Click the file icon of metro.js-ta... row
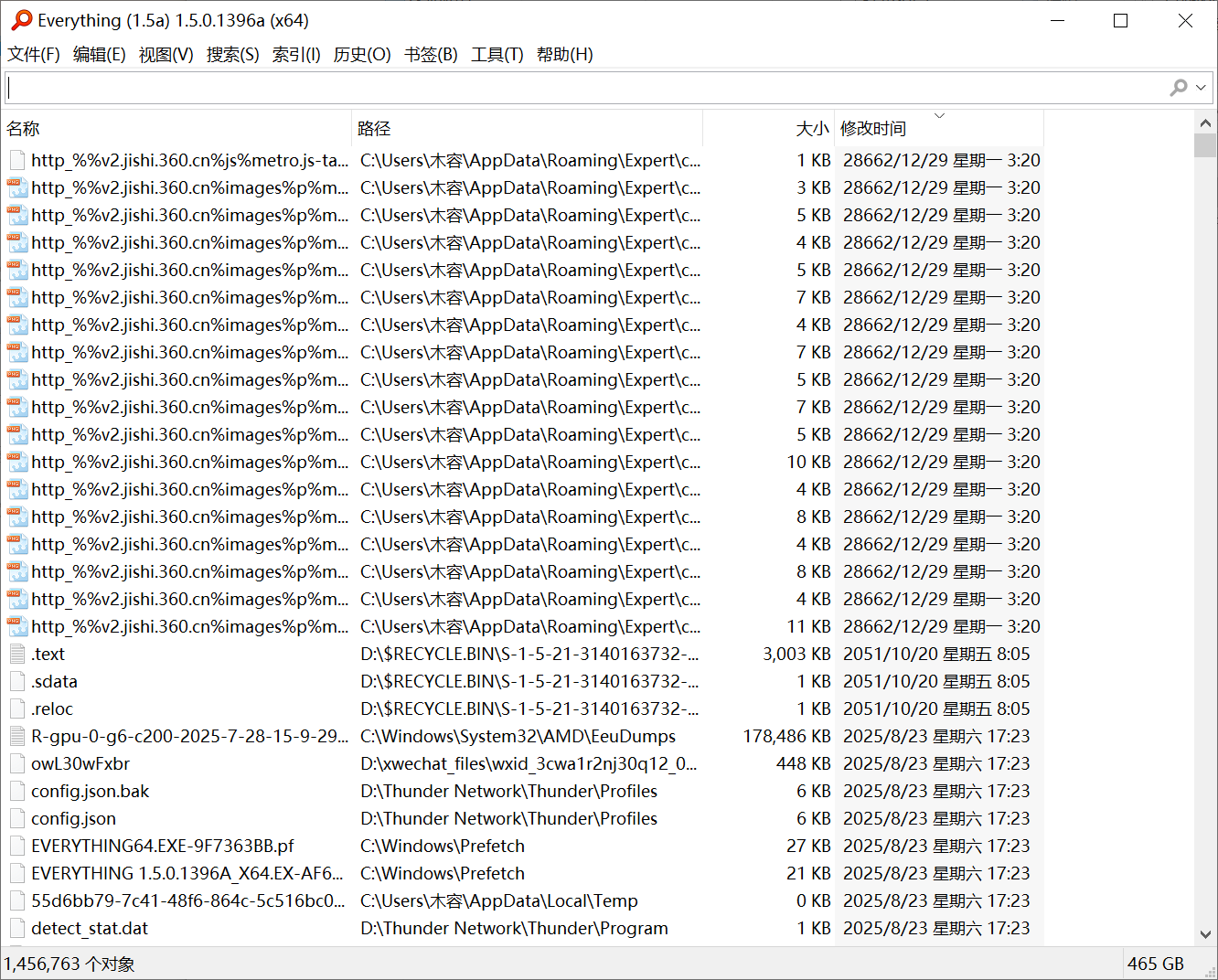Viewport: 1218px width, 980px height. (x=17, y=160)
